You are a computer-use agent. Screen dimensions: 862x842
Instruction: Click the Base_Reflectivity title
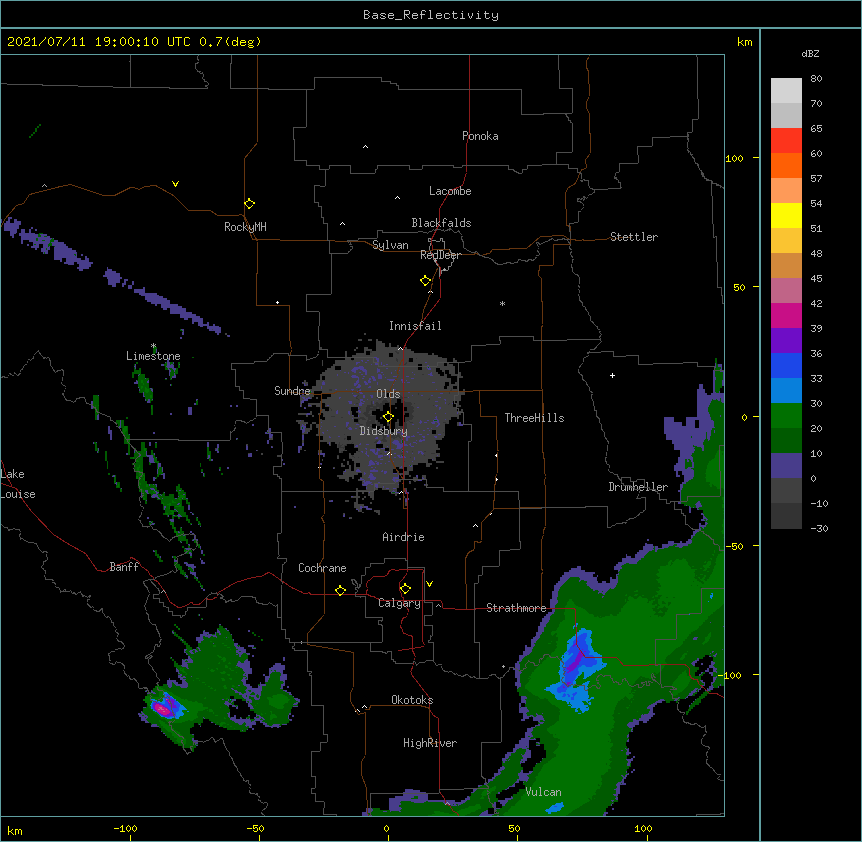431,15
